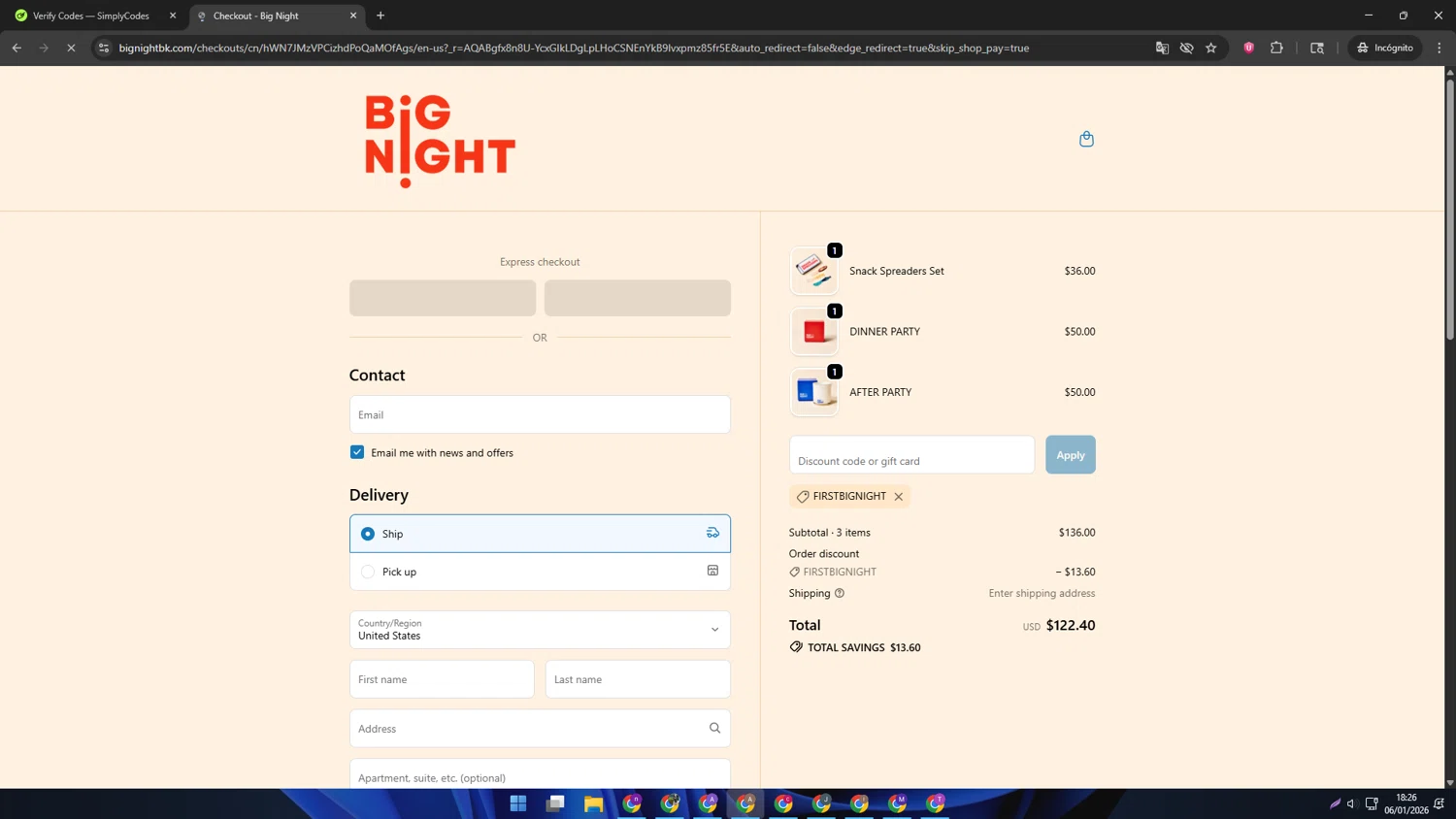
Task: Open browser extensions puzzle icon
Action: (1276, 48)
